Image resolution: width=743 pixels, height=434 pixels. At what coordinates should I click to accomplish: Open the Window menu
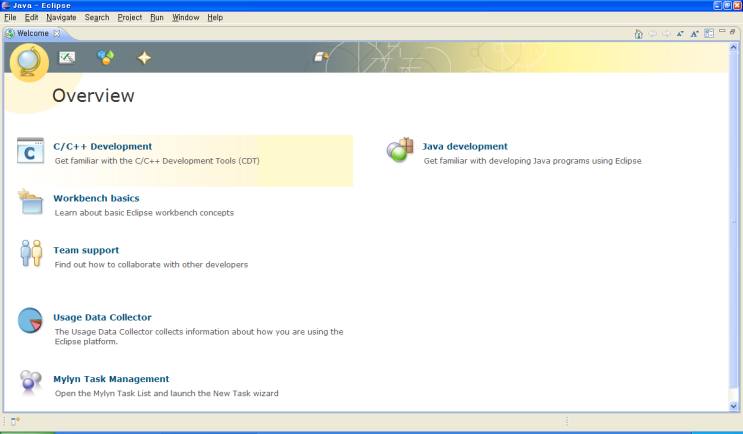click(186, 18)
